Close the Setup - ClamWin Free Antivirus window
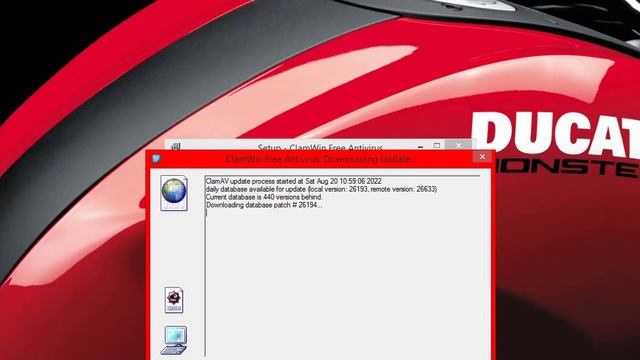The width and height of the screenshot is (640, 360). coord(459,145)
